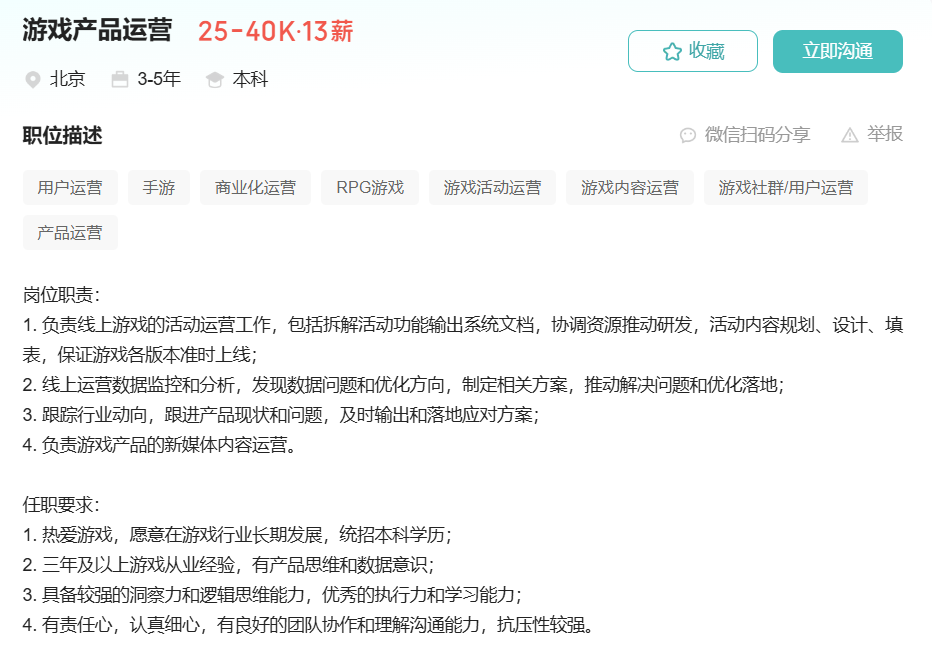The width and height of the screenshot is (932, 666).
Task: Select the 手游 tag
Action: pyautogui.click(x=159, y=188)
